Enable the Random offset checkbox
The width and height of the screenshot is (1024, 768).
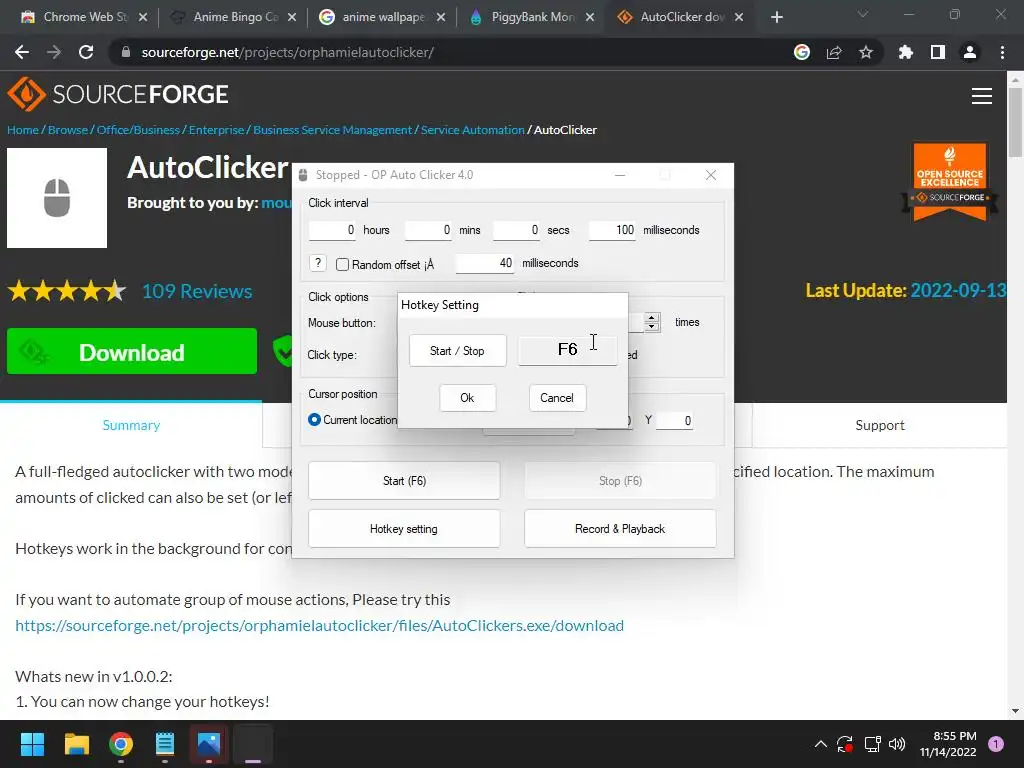click(x=342, y=264)
